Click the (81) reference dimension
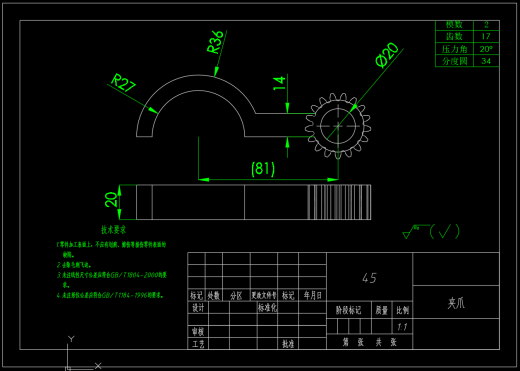 263,169
